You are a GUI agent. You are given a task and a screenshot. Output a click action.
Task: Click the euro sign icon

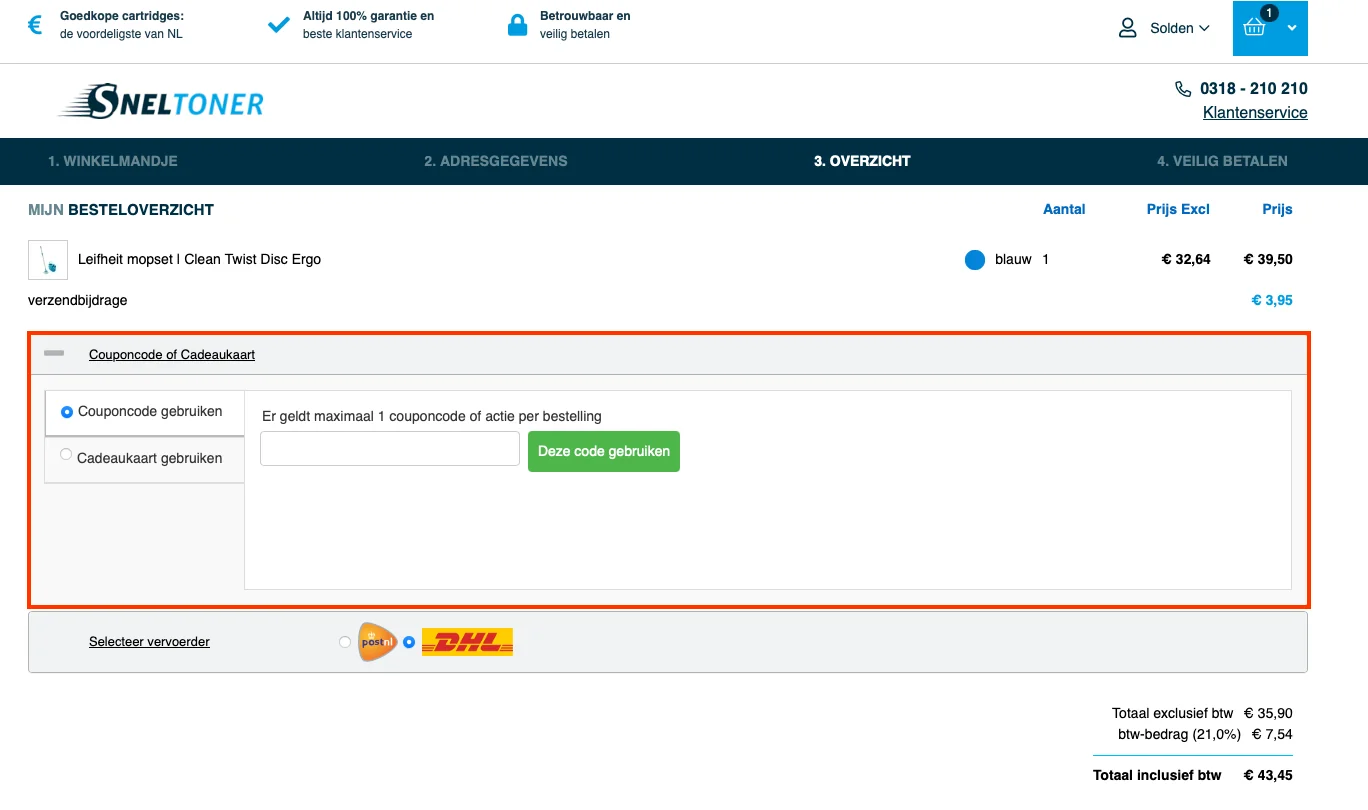point(35,25)
